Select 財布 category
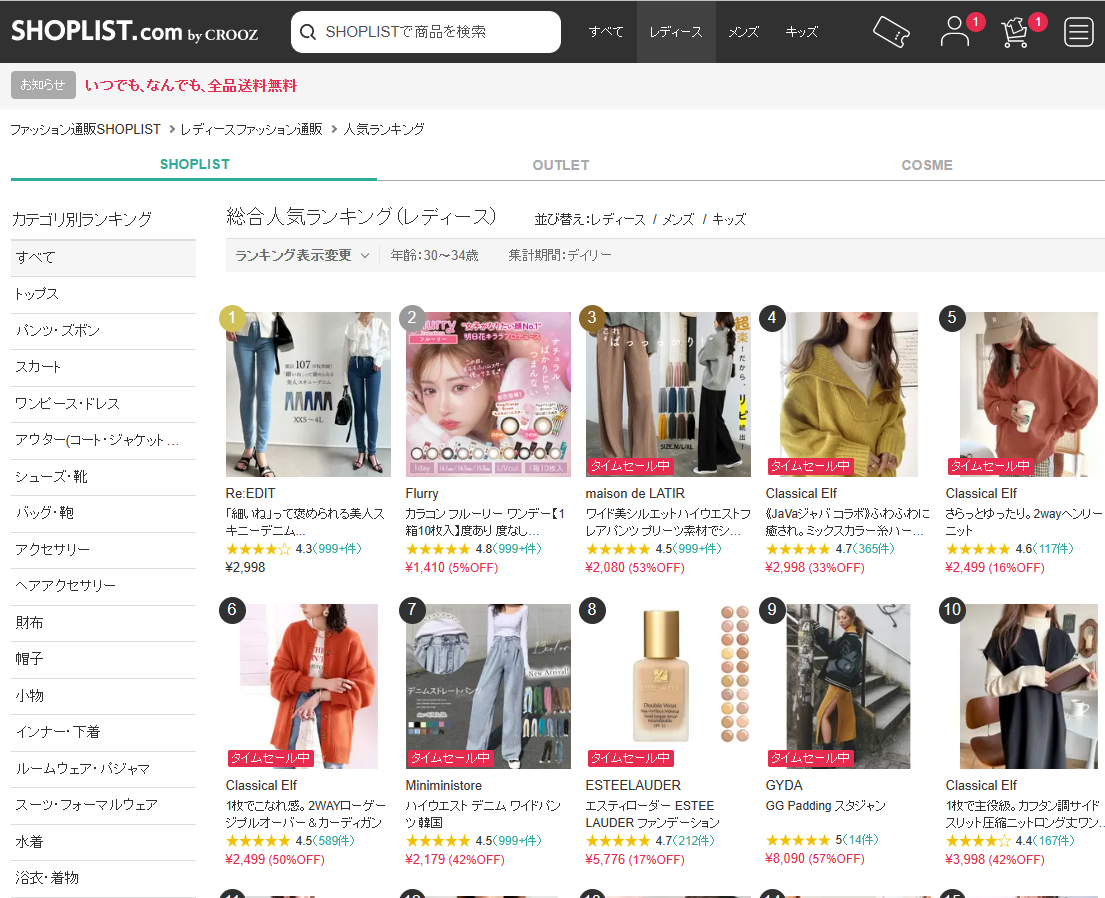 coord(104,623)
